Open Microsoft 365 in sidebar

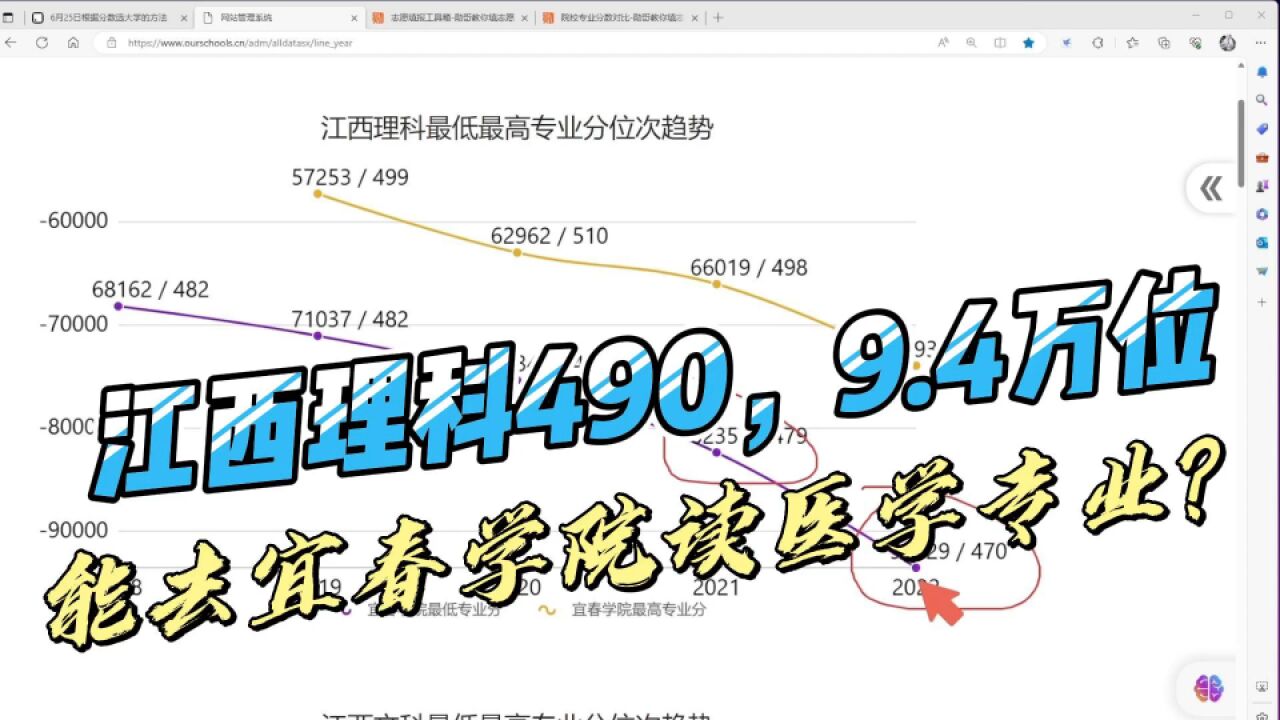pyautogui.click(x=1262, y=214)
